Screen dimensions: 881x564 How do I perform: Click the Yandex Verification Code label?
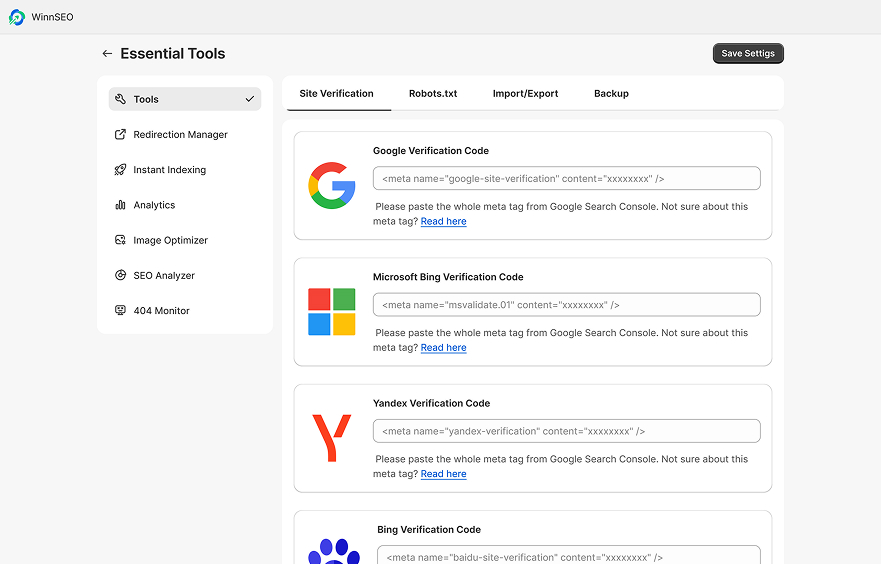click(432, 403)
